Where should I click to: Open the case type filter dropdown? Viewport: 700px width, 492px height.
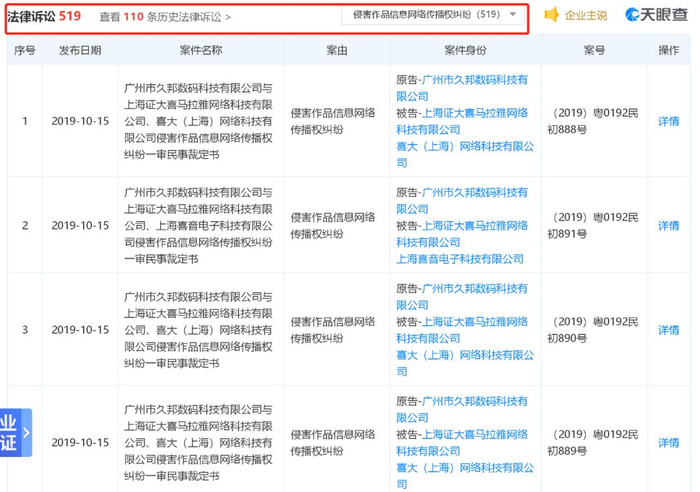pos(433,15)
